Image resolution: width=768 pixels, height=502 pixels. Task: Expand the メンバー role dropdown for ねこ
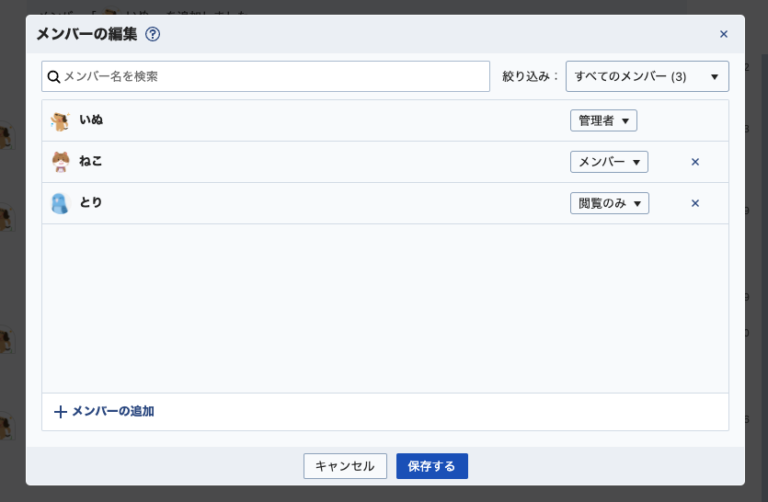pyautogui.click(x=609, y=162)
